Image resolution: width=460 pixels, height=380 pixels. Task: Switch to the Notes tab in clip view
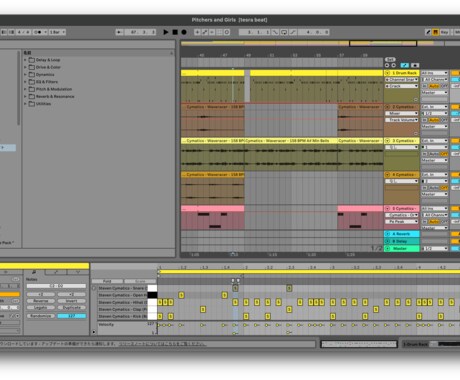click(x=34, y=272)
